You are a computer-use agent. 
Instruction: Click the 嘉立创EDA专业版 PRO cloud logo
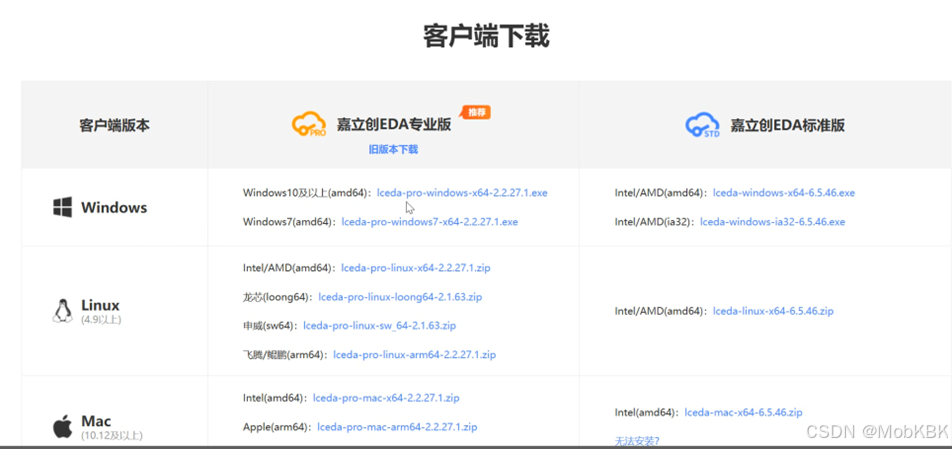tap(309, 124)
